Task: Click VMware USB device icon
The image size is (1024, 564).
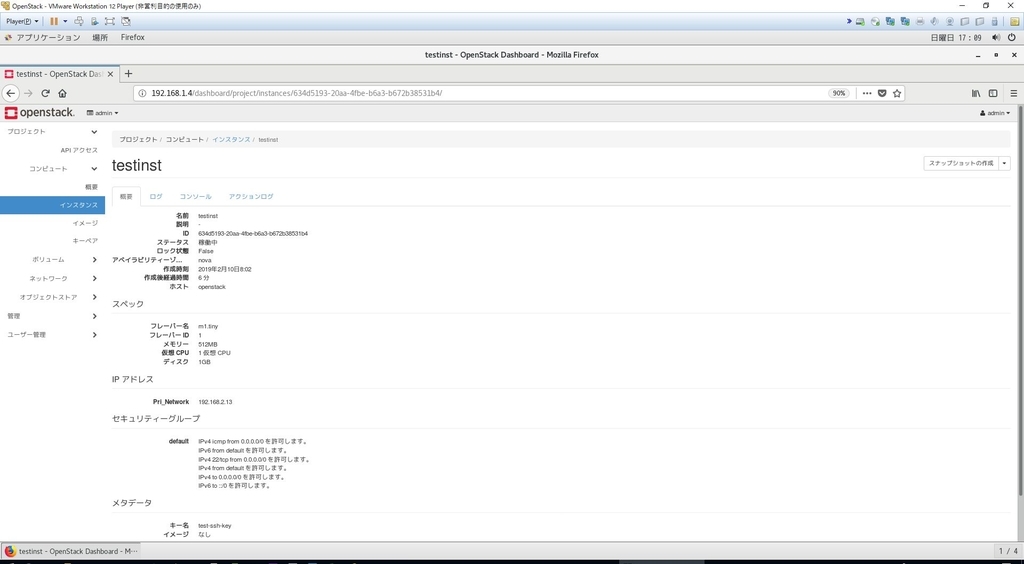Action: click(x=994, y=22)
